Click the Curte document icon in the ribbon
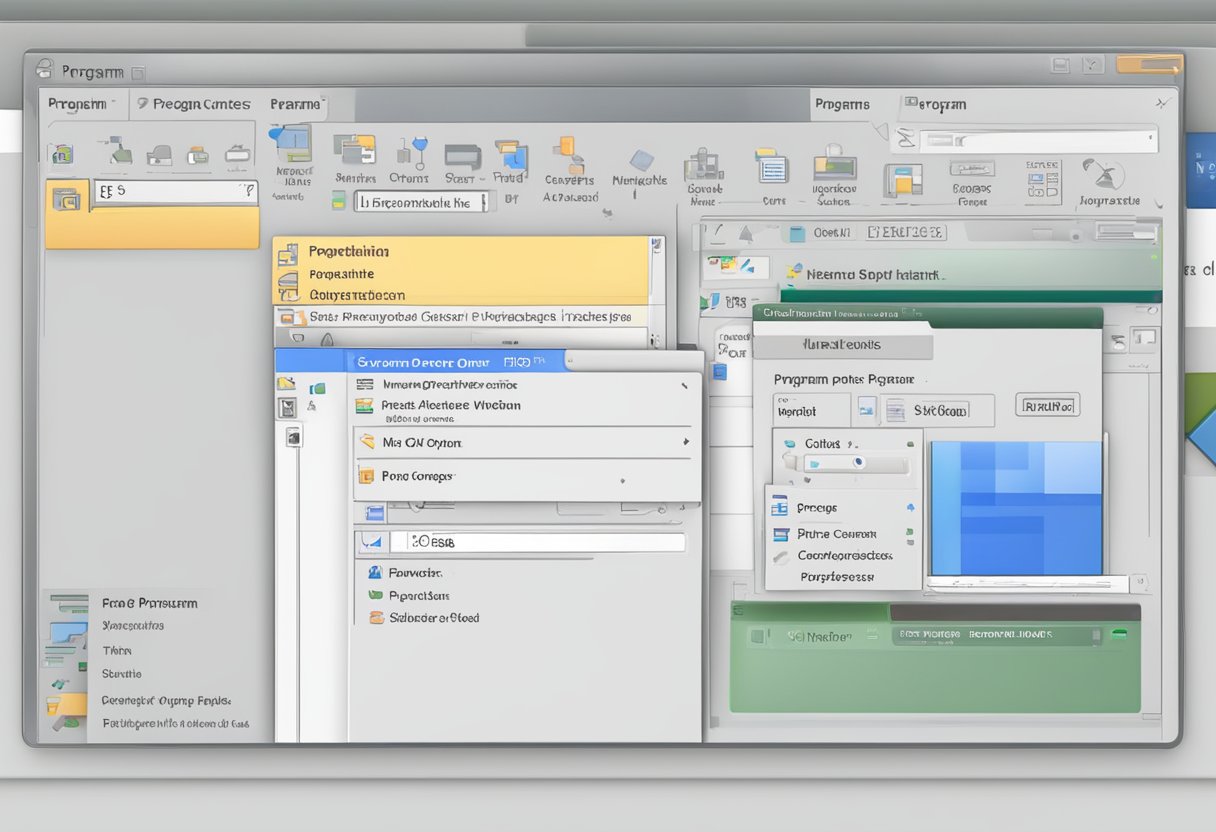Screen dimensions: 1216x832 773,166
